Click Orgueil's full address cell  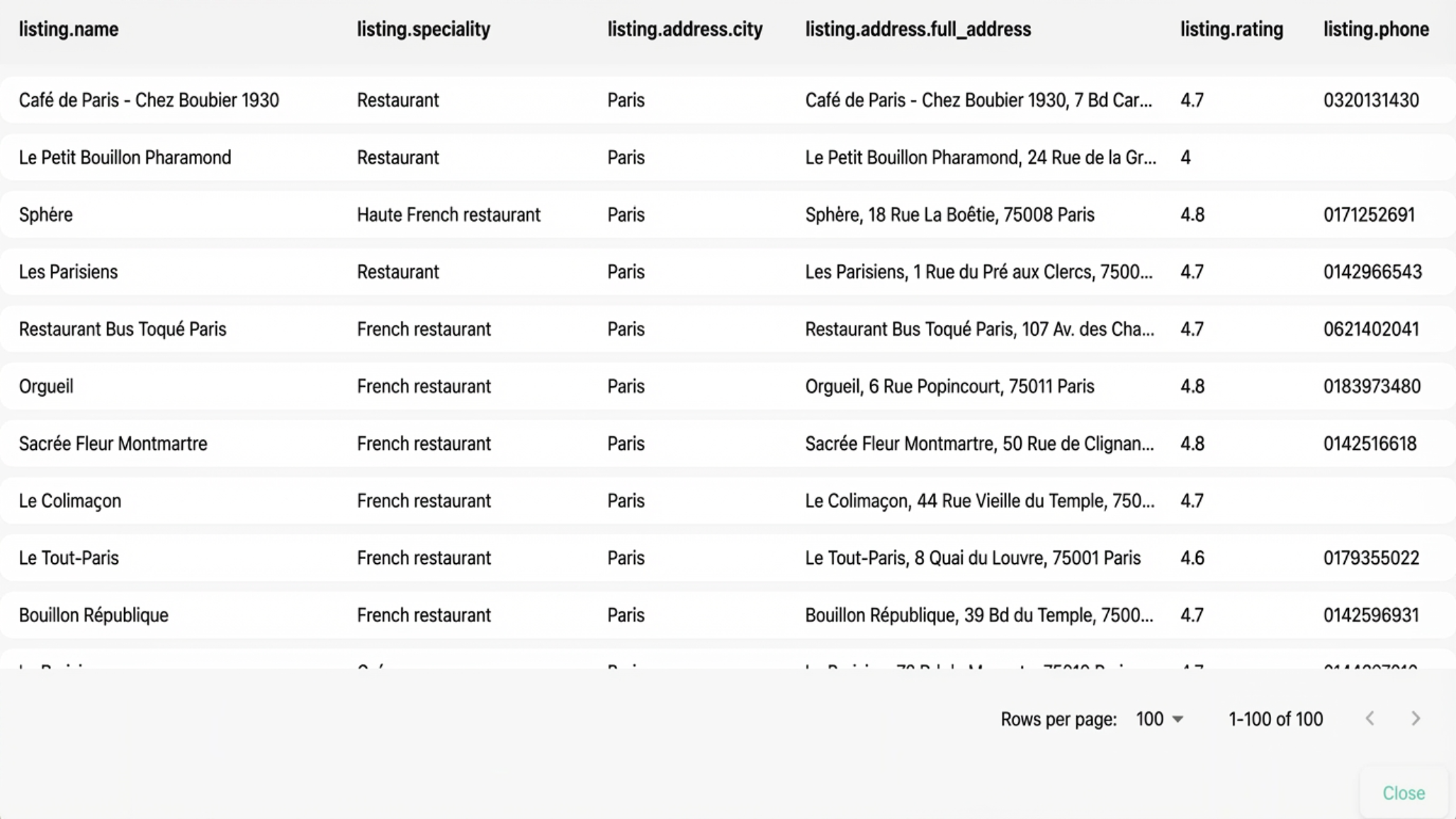(x=949, y=387)
